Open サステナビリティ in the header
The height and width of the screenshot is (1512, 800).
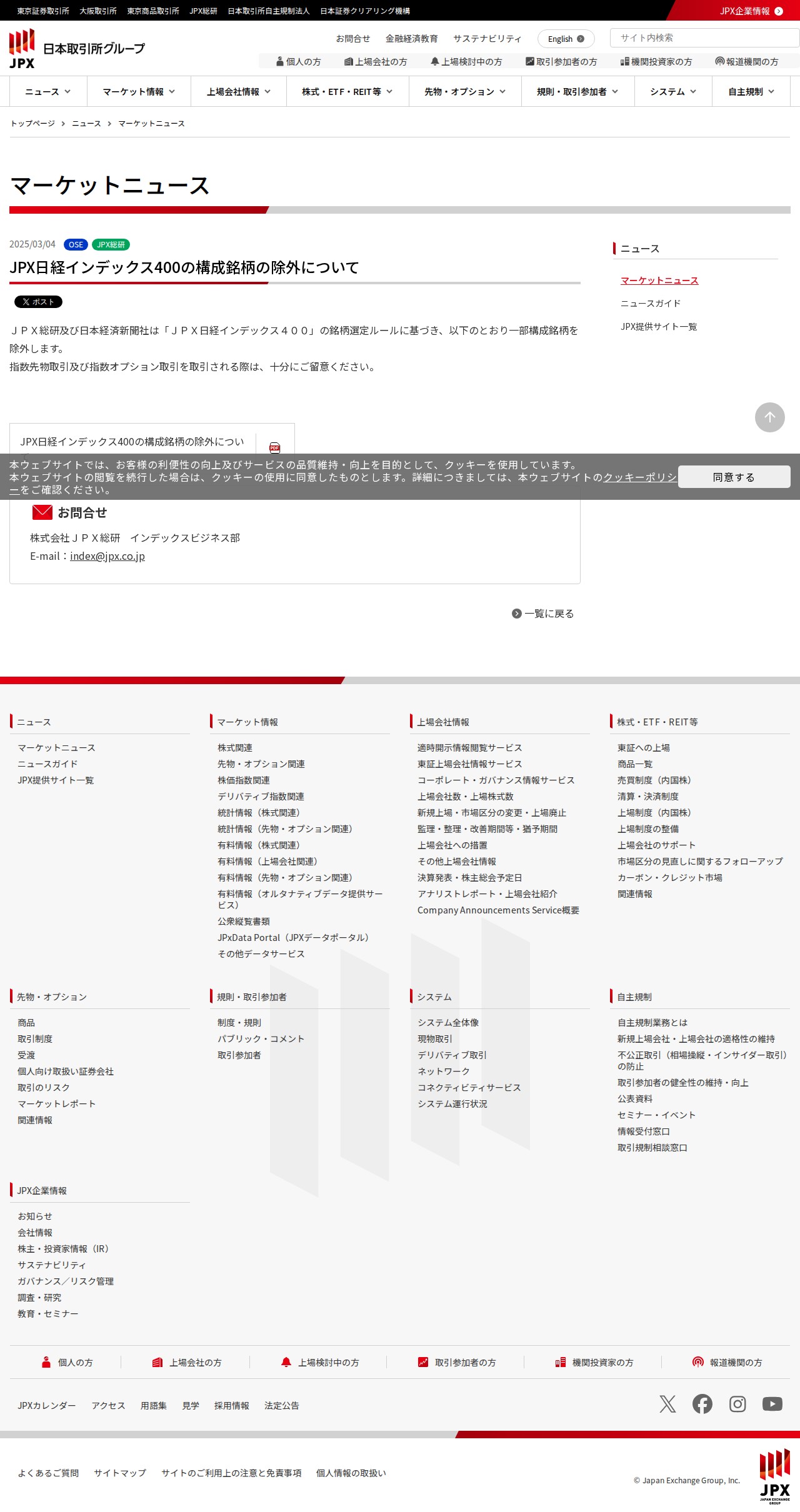487,39
